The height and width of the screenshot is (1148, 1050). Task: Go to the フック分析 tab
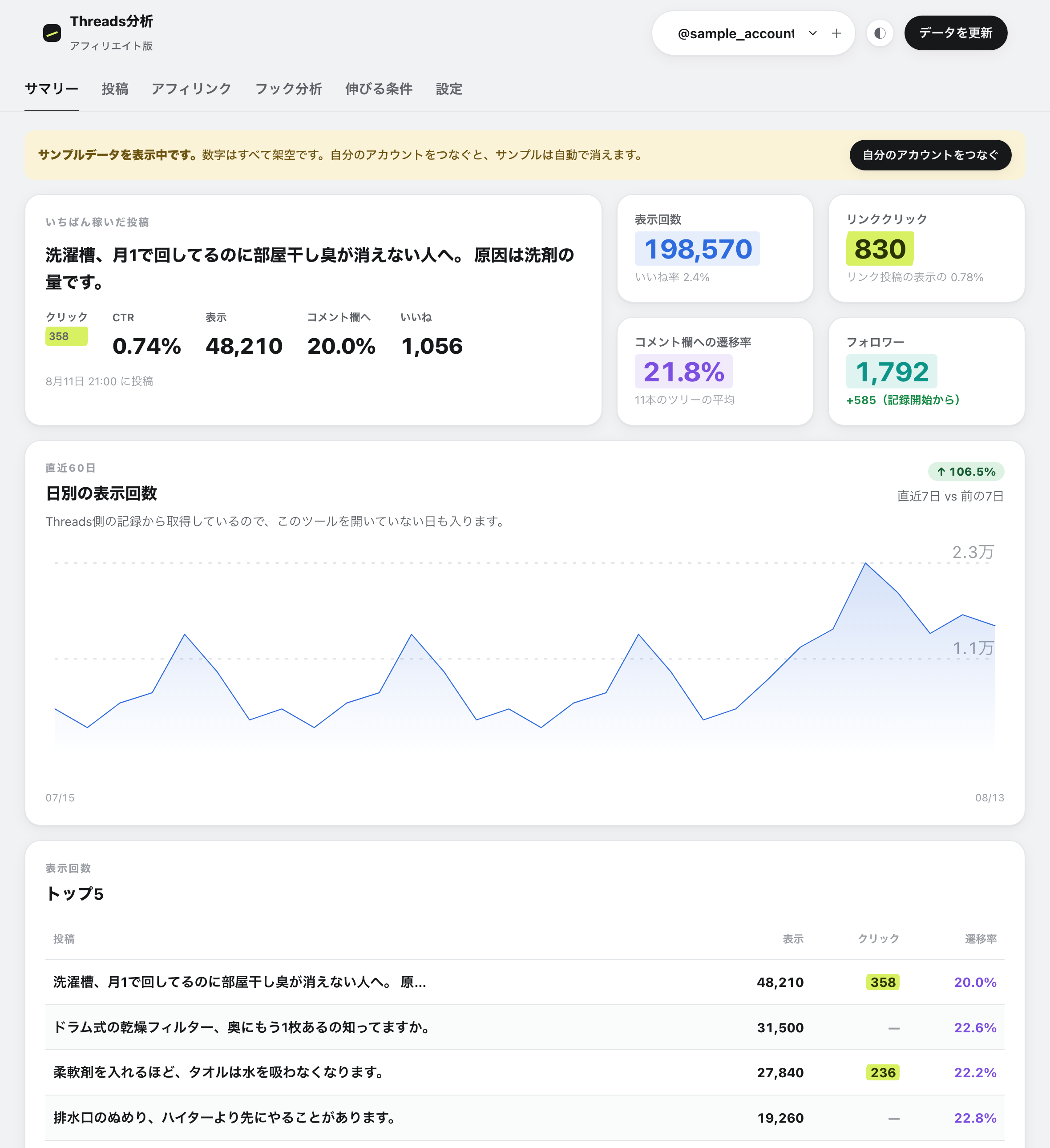coord(288,89)
